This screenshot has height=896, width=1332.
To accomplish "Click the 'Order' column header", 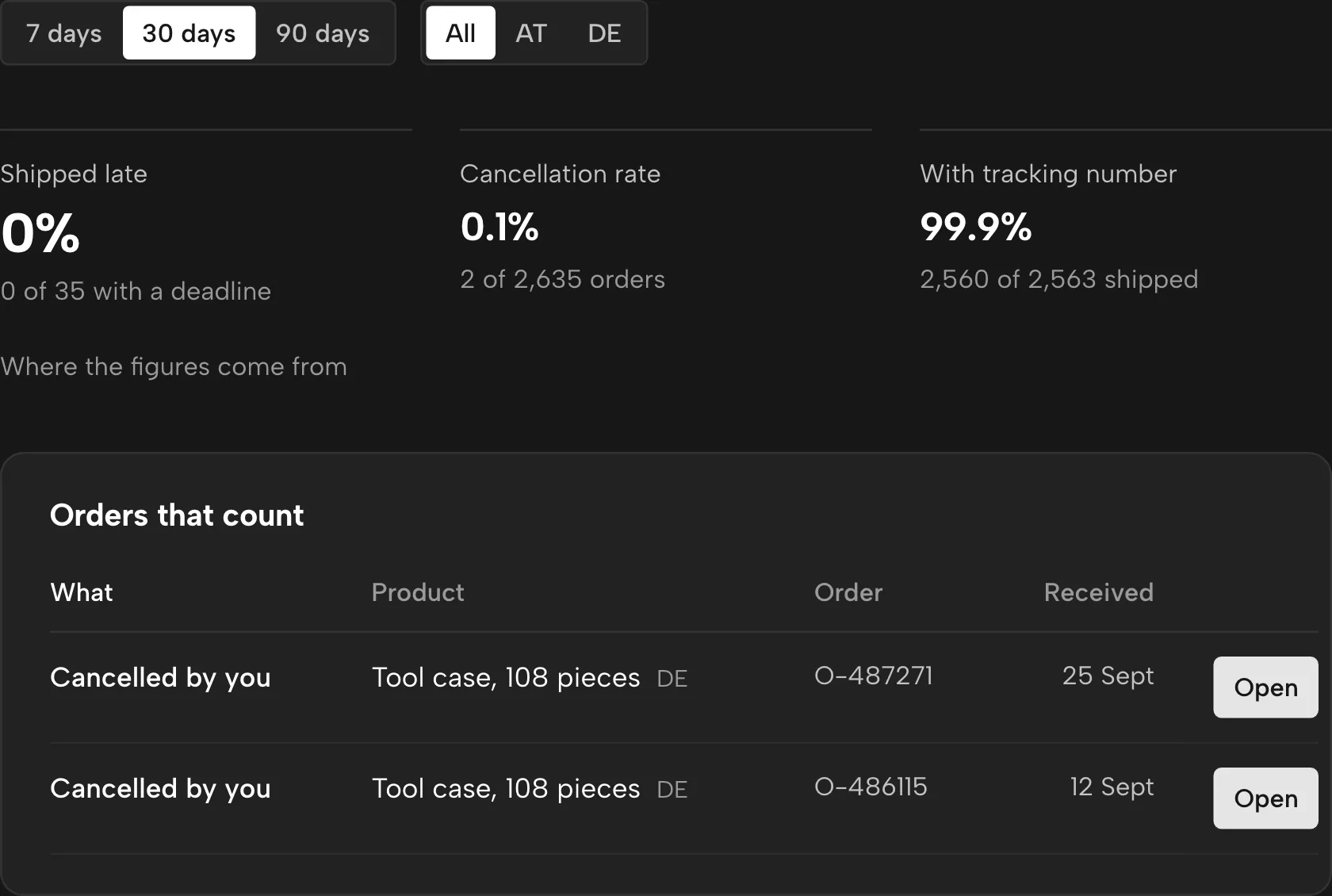I will tap(848, 592).
